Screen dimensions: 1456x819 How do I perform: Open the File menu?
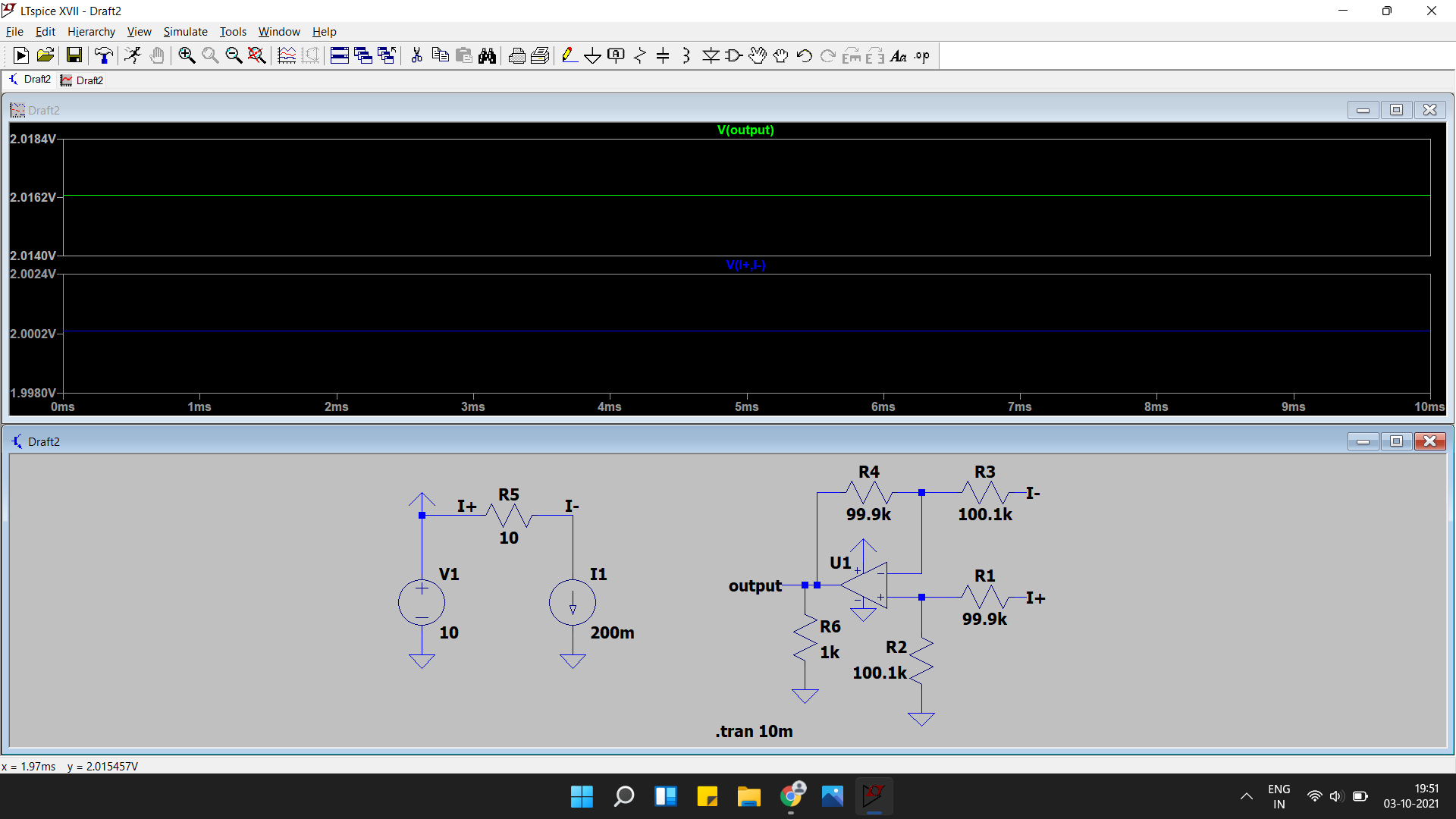pos(14,31)
